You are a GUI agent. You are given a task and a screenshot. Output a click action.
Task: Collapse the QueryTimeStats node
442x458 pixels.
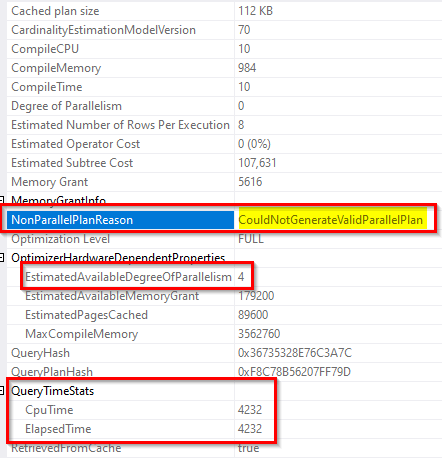pyautogui.click(x=2, y=391)
